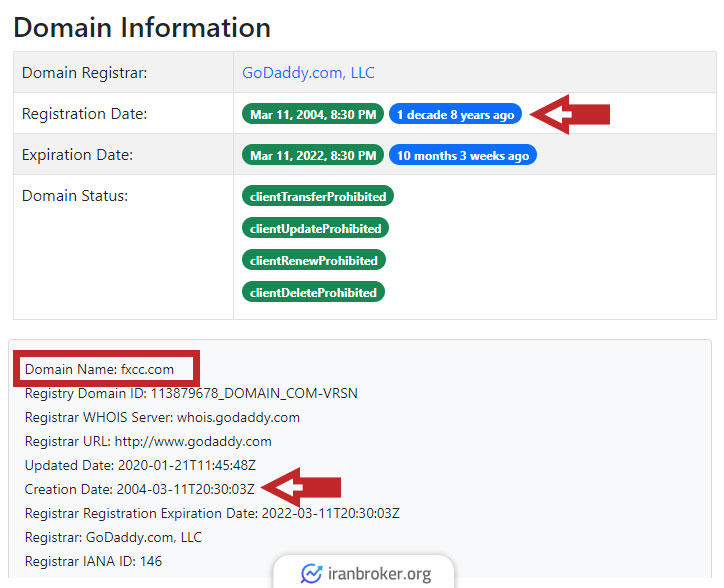Select the clientUpdateProhibited status badge

pos(315,229)
